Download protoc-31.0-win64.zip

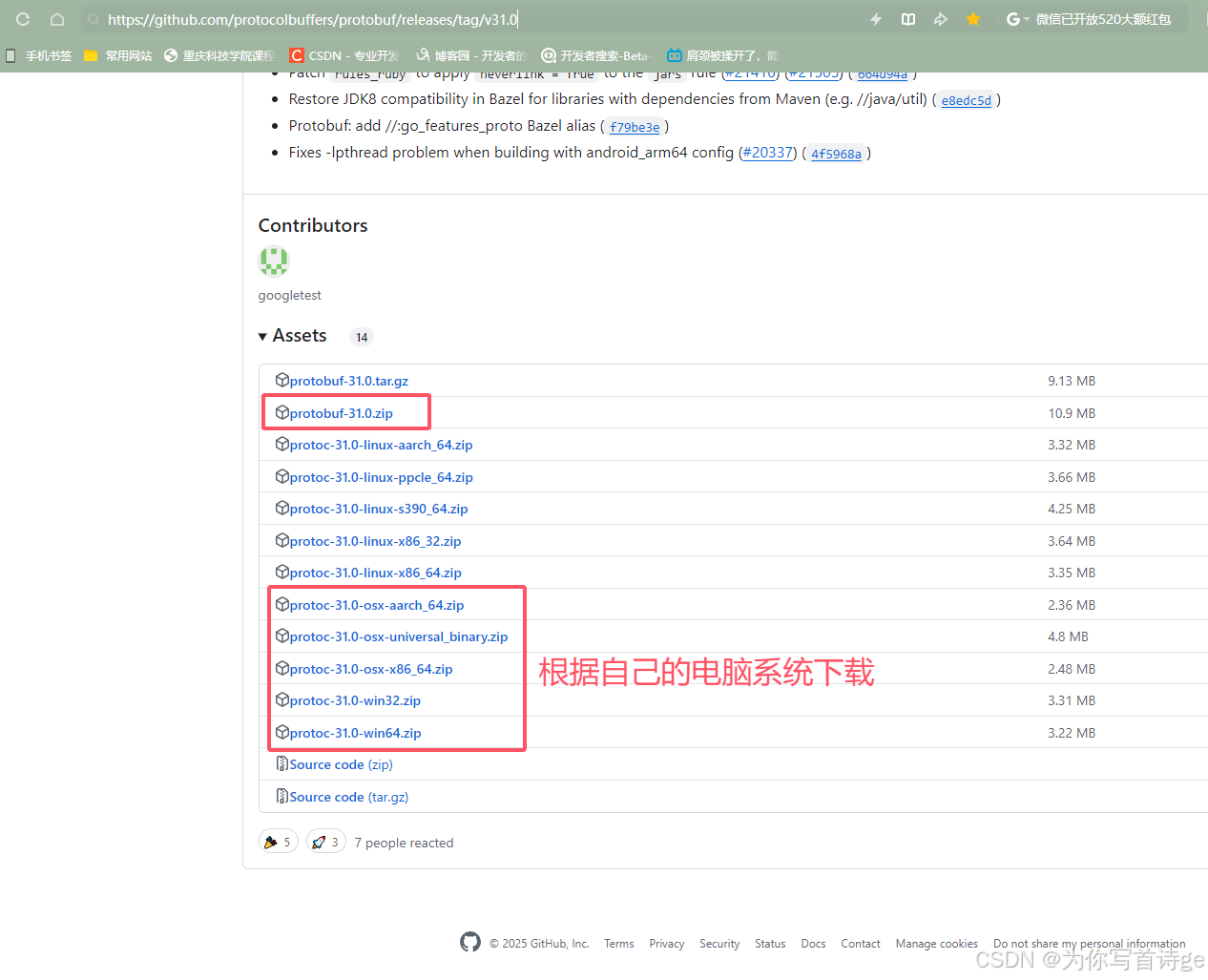point(356,733)
